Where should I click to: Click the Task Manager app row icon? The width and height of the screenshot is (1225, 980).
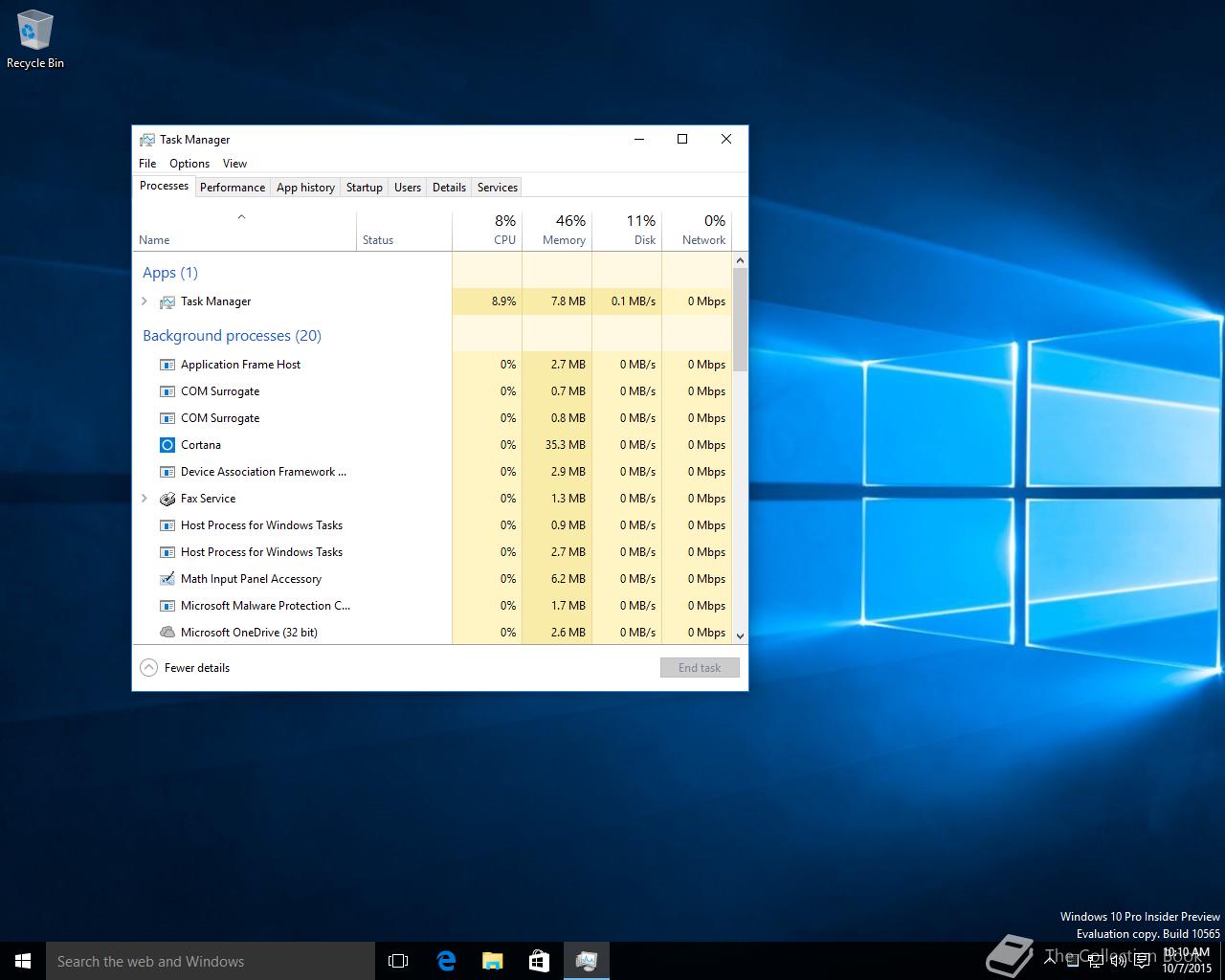pyautogui.click(x=167, y=301)
